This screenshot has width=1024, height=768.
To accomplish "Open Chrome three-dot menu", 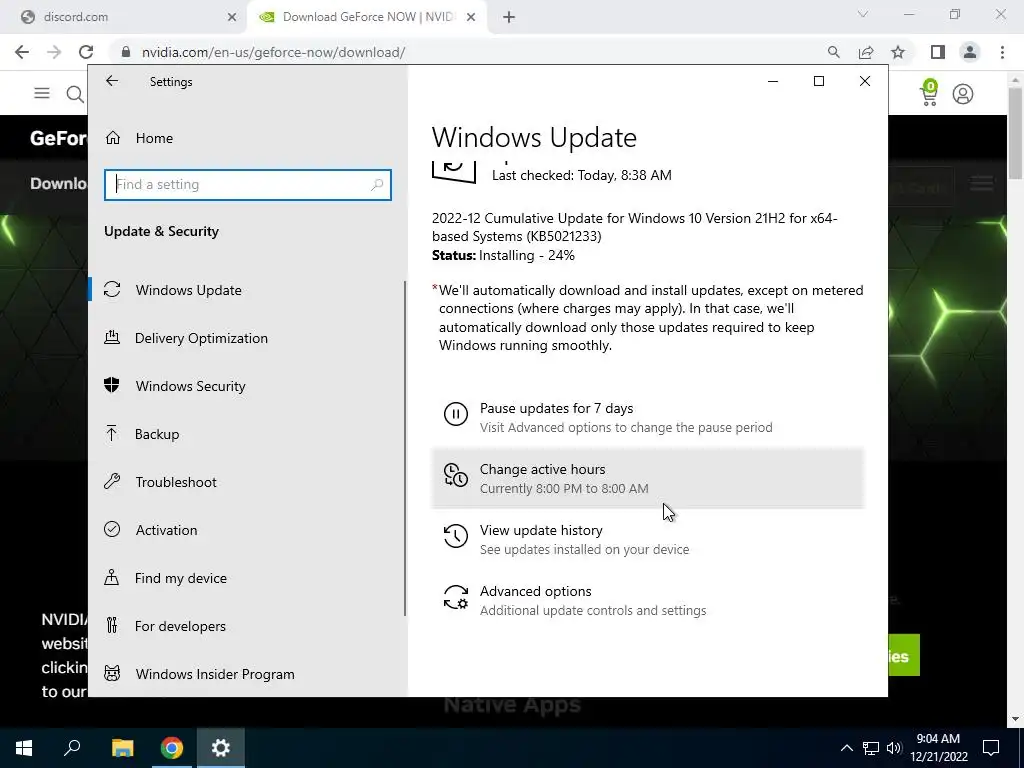I will tap(1002, 52).
